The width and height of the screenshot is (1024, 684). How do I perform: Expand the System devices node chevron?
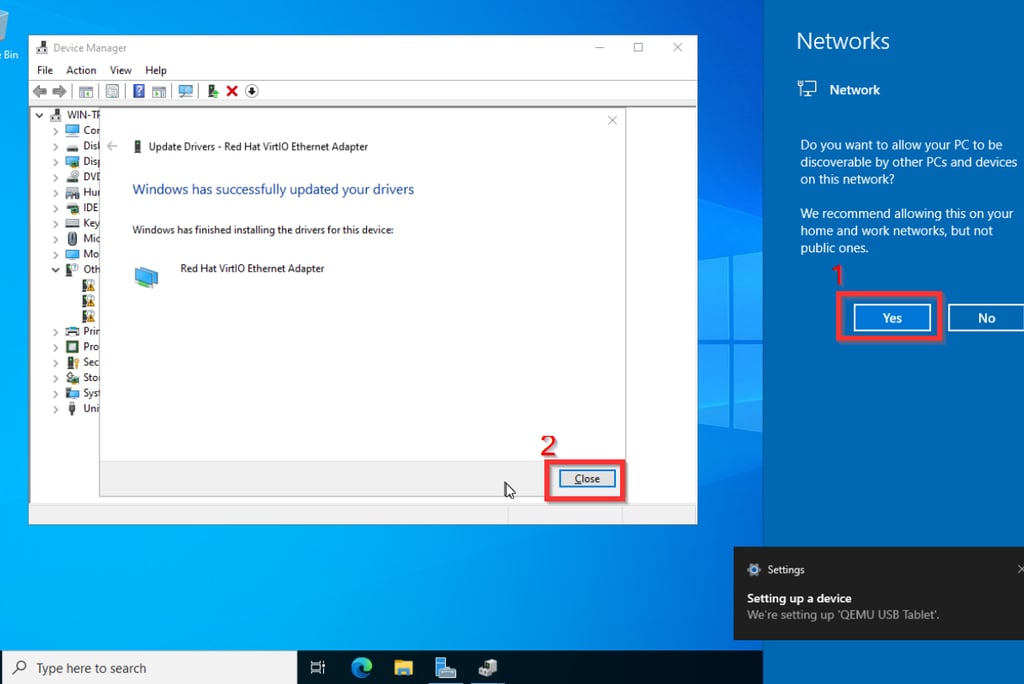pos(56,393)
